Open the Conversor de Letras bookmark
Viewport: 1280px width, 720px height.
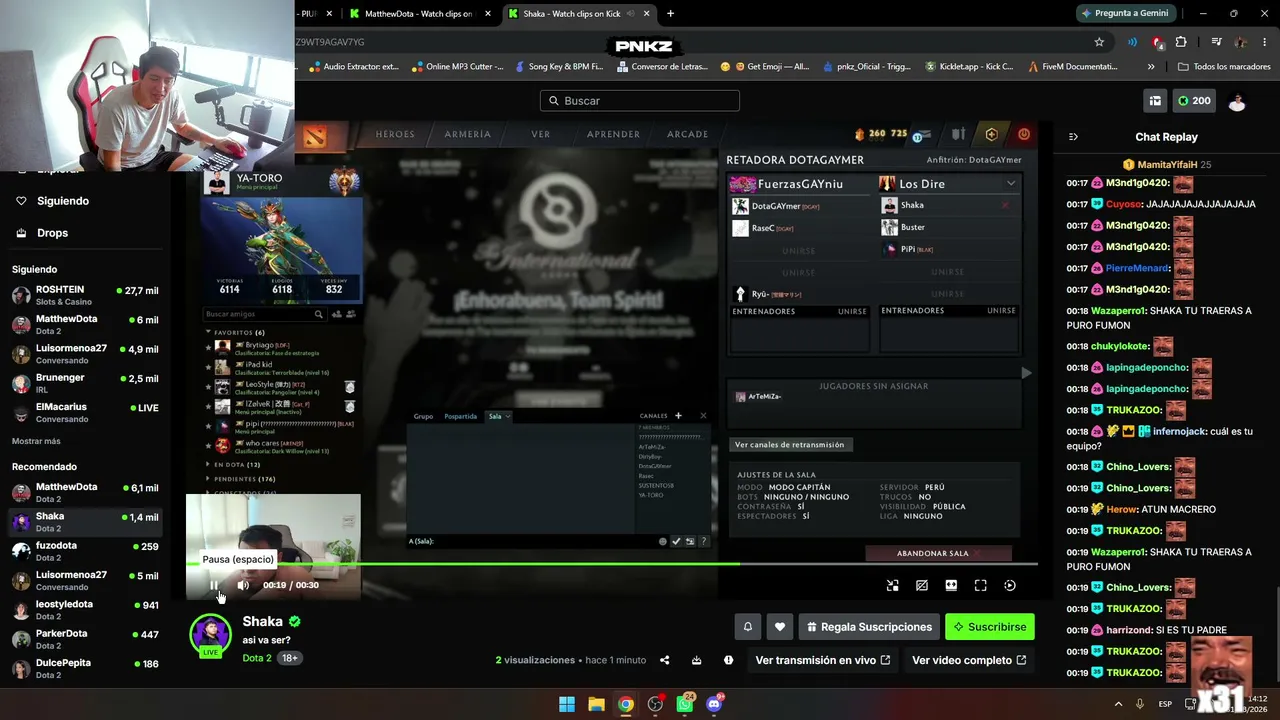point(662,67)
